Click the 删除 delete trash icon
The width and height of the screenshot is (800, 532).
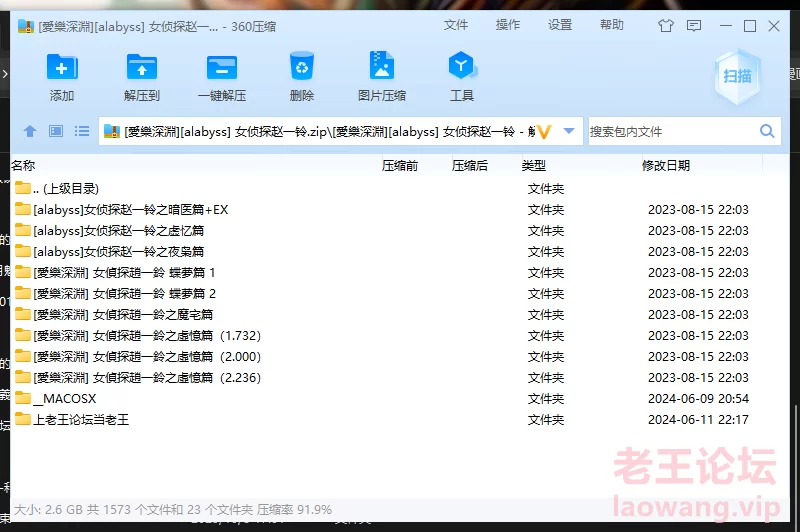pos(302,66)
